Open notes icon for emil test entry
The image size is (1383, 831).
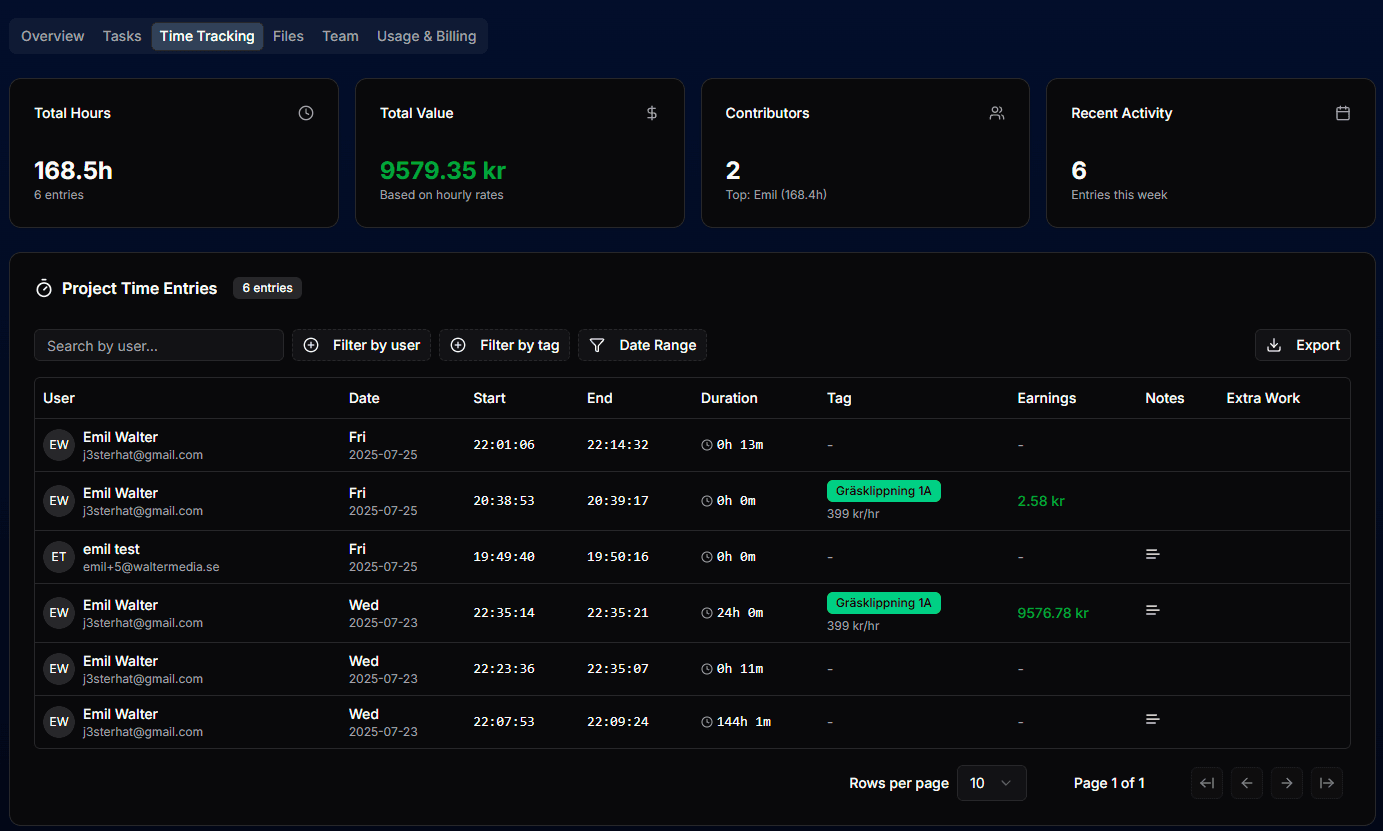(x=1153, y=554)
